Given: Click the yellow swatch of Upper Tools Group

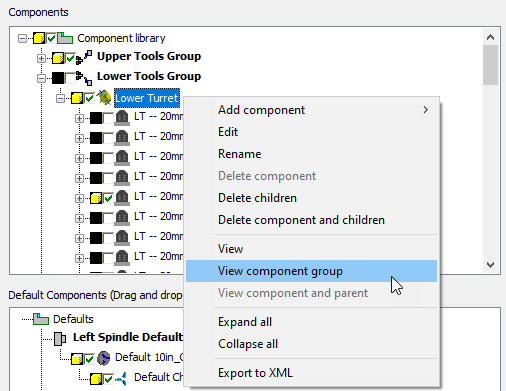Looking at the screenshot, I should coord(58,58).
